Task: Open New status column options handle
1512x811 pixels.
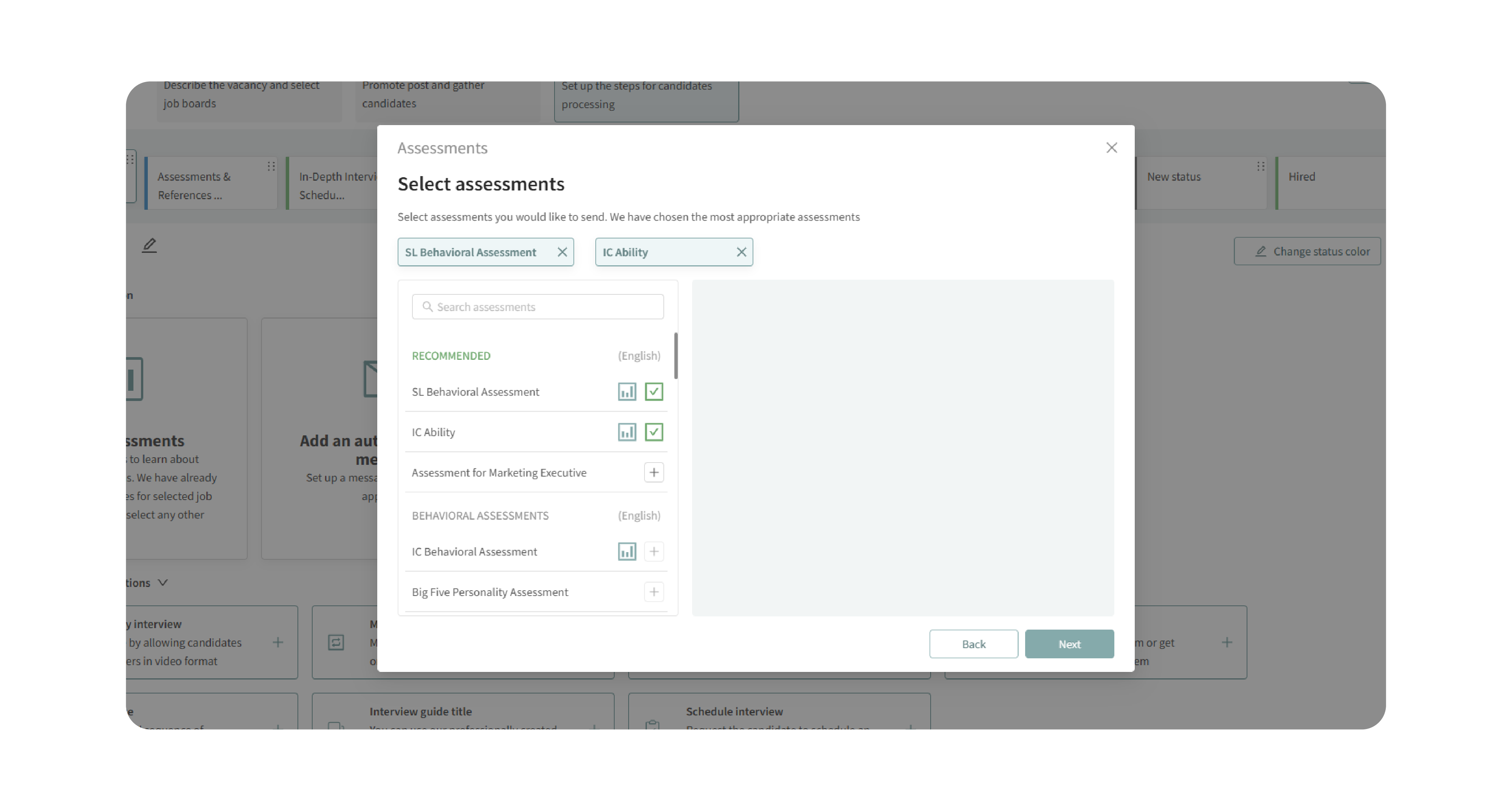Action: point(1260,166)
